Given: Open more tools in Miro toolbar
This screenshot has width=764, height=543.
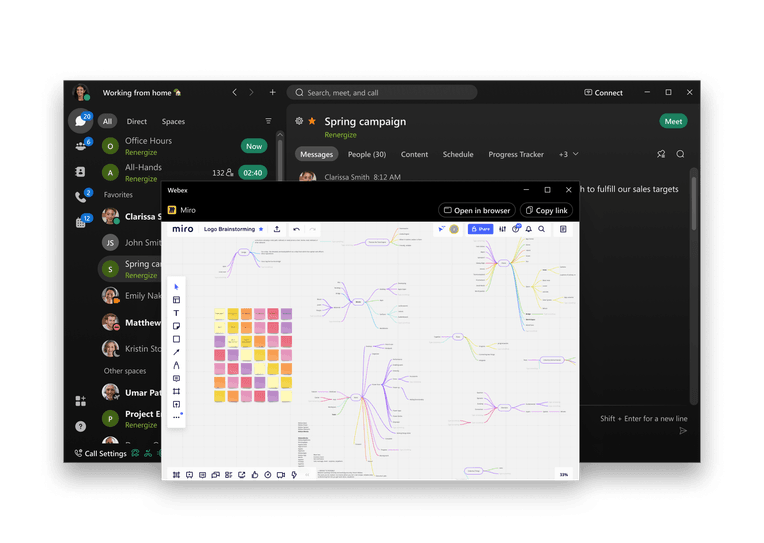Looking at the screenshot, I should pos(176,417).
